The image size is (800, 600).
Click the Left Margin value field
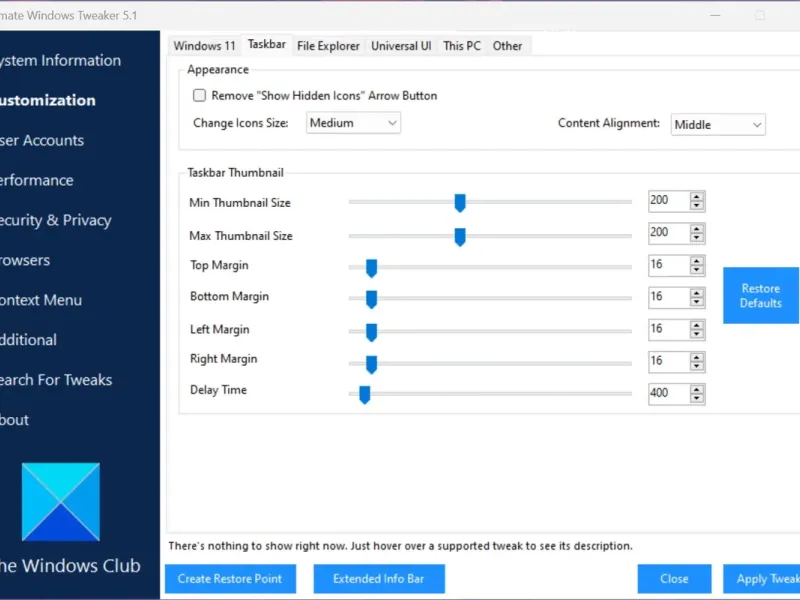669,329
